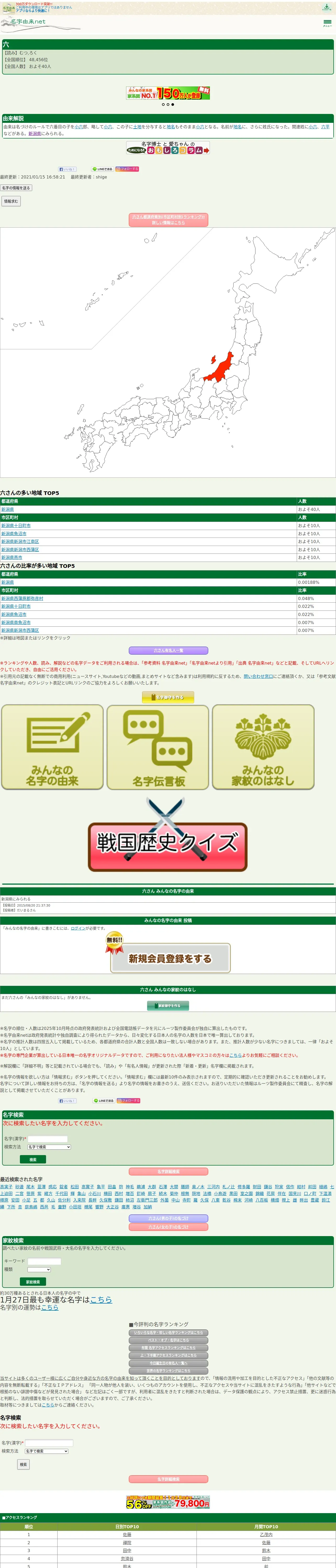The image size is (336, 1568).
Task: Click the upper Instagram フォローする button
Action: (127, 169)
